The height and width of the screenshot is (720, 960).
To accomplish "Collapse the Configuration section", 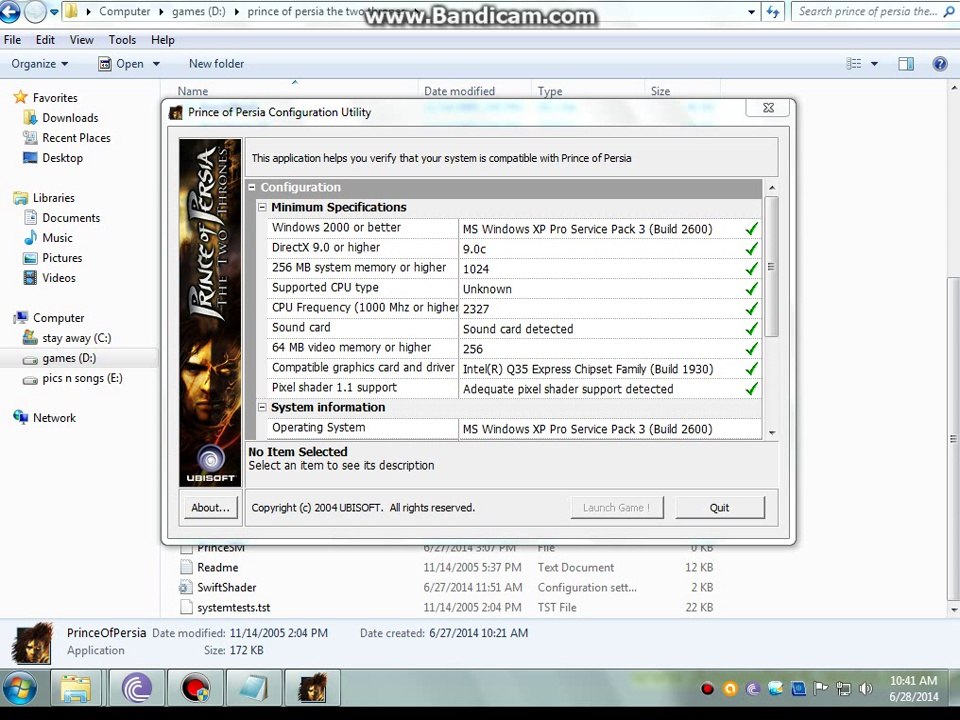I will coord(252,187).
